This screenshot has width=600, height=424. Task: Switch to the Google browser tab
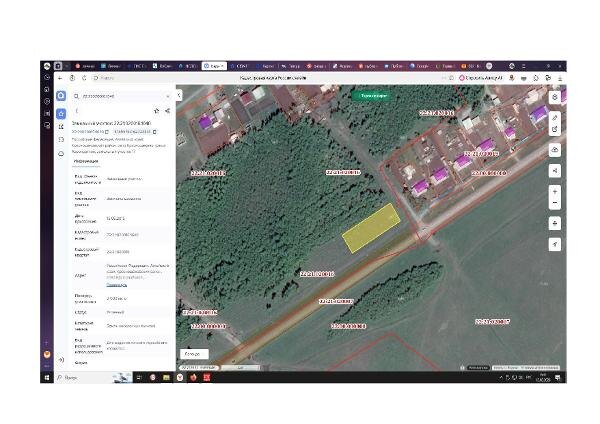click(420, 66)
